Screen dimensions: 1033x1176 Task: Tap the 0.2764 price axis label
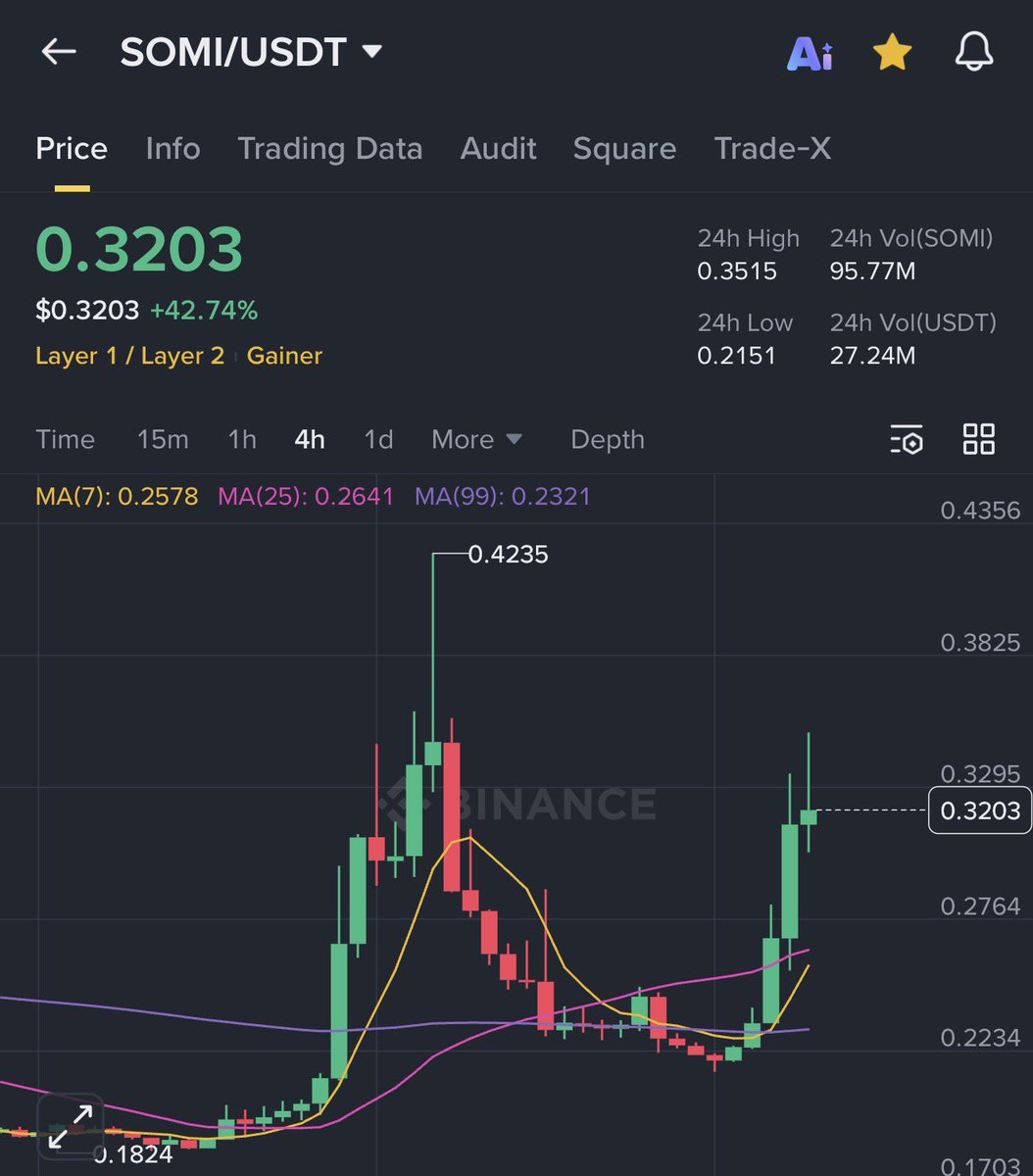(980, 906)
